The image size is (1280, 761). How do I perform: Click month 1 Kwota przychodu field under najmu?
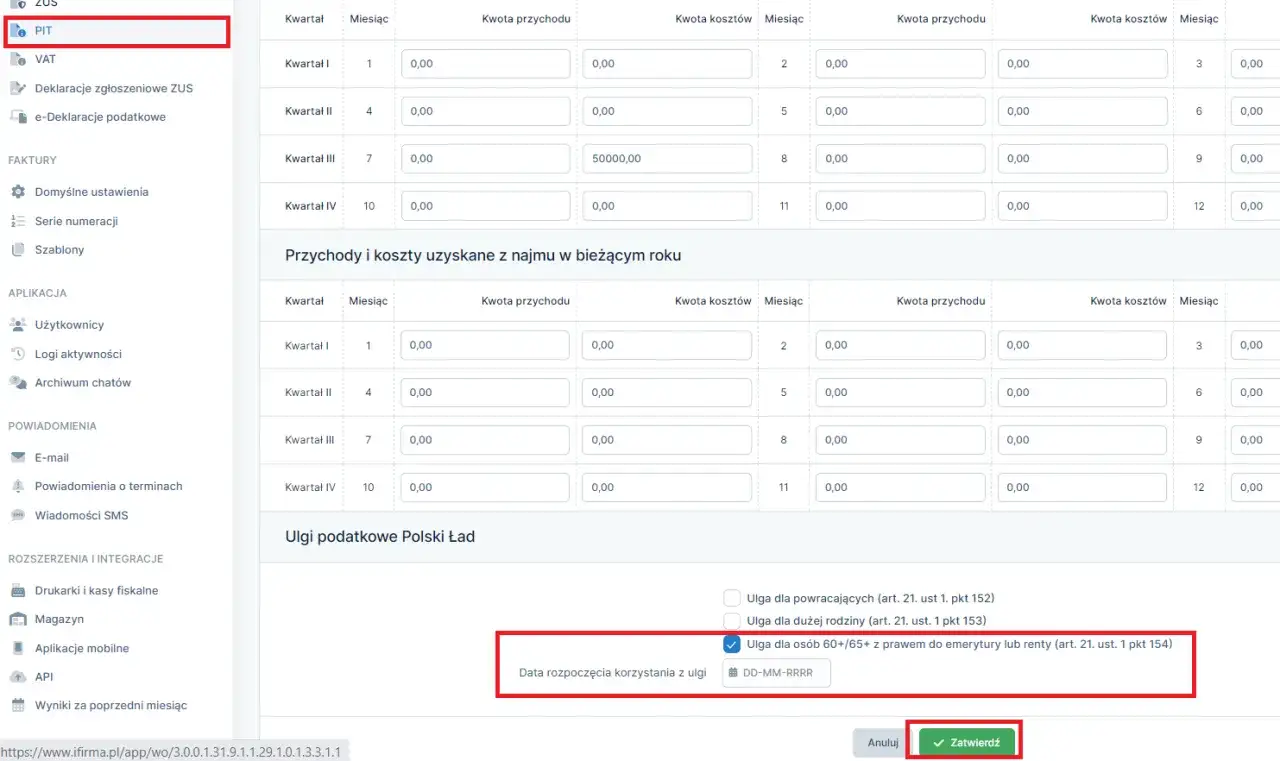(x=485, y=345)
